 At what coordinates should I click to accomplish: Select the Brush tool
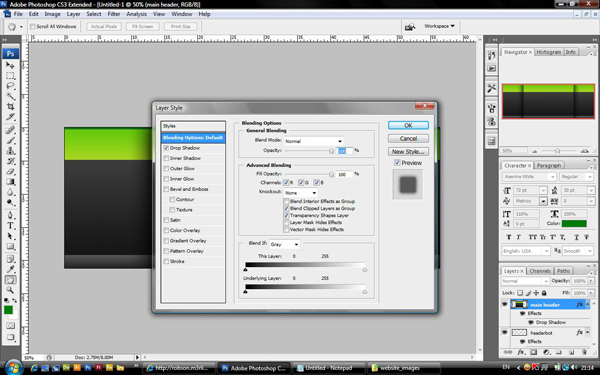(x=10, y=140)
